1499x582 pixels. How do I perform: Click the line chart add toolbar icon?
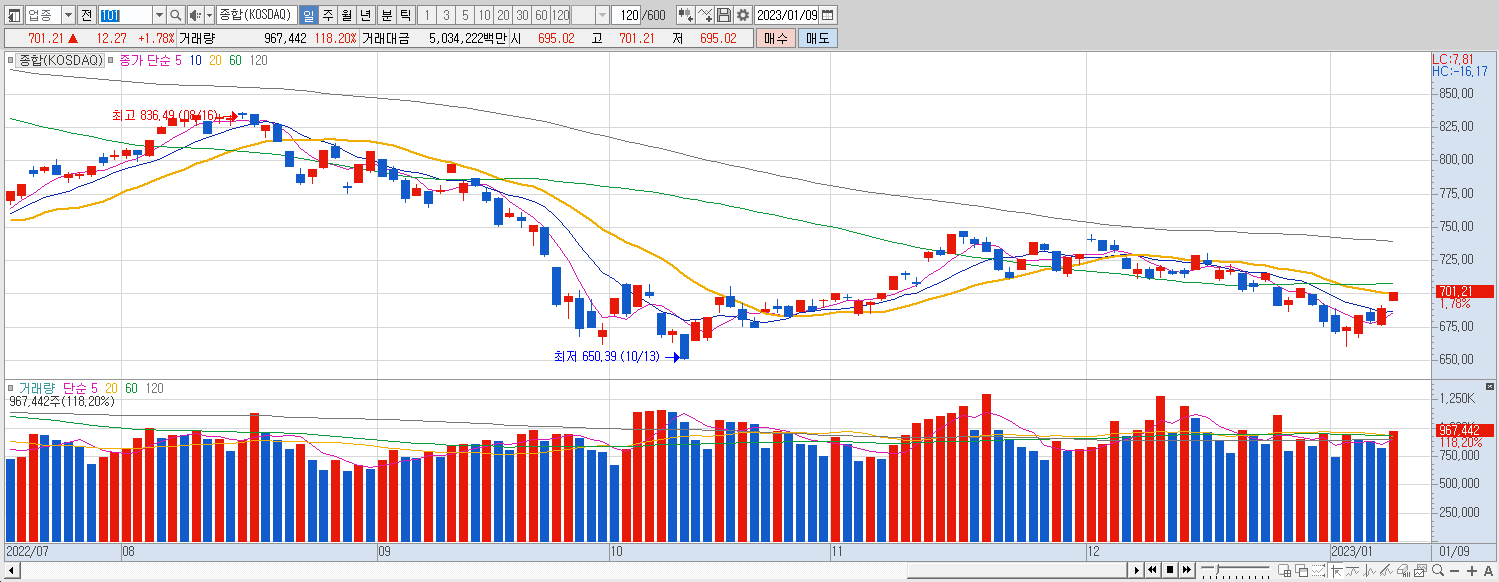pos(705,15)
